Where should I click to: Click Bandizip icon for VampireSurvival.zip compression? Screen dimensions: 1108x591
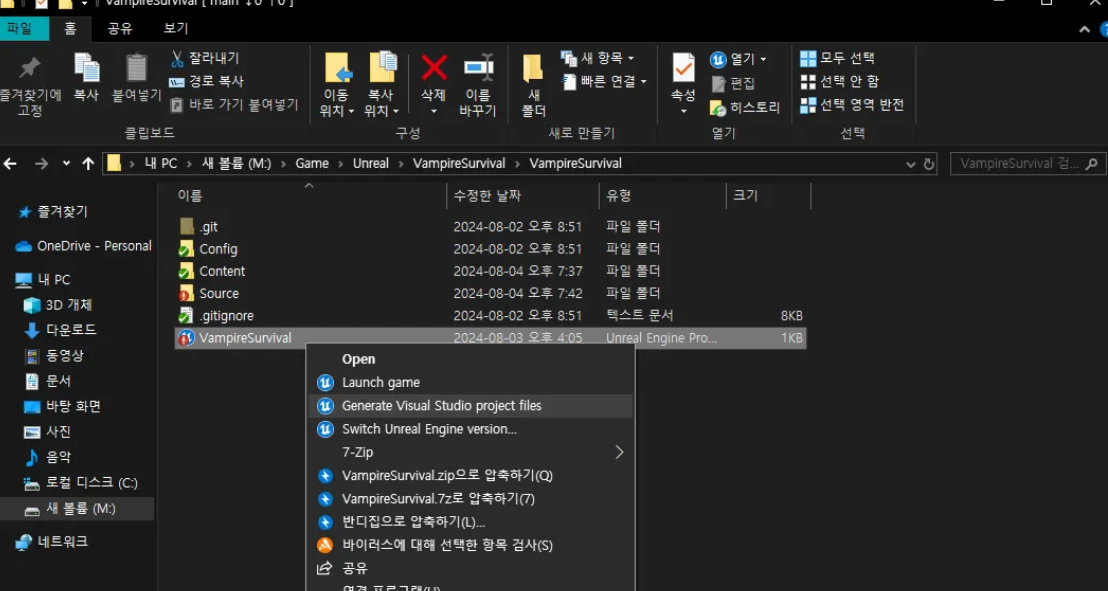[325, 476]
